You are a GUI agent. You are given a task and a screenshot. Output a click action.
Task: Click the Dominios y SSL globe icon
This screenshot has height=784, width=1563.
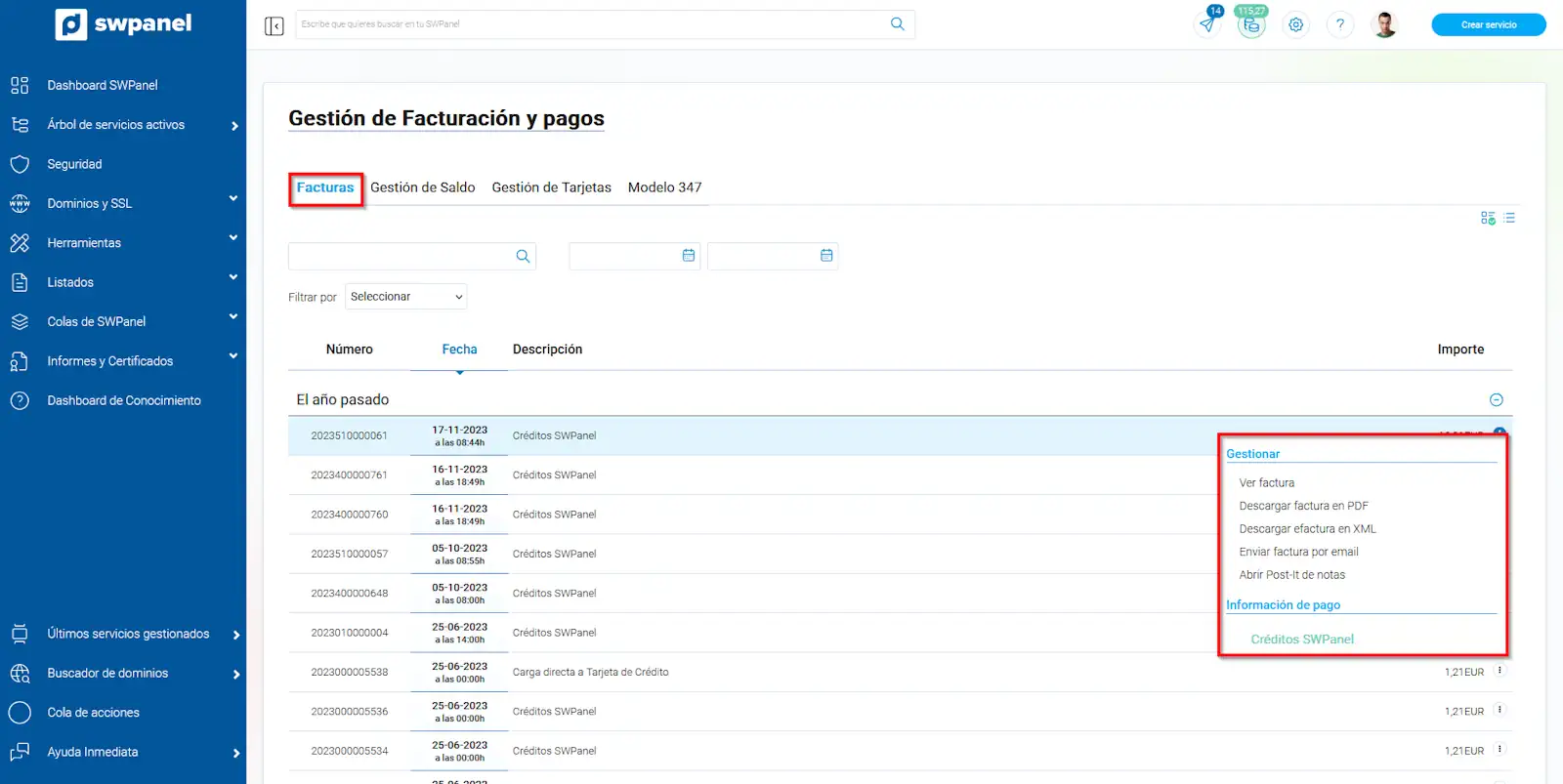(x=20, y=203)
